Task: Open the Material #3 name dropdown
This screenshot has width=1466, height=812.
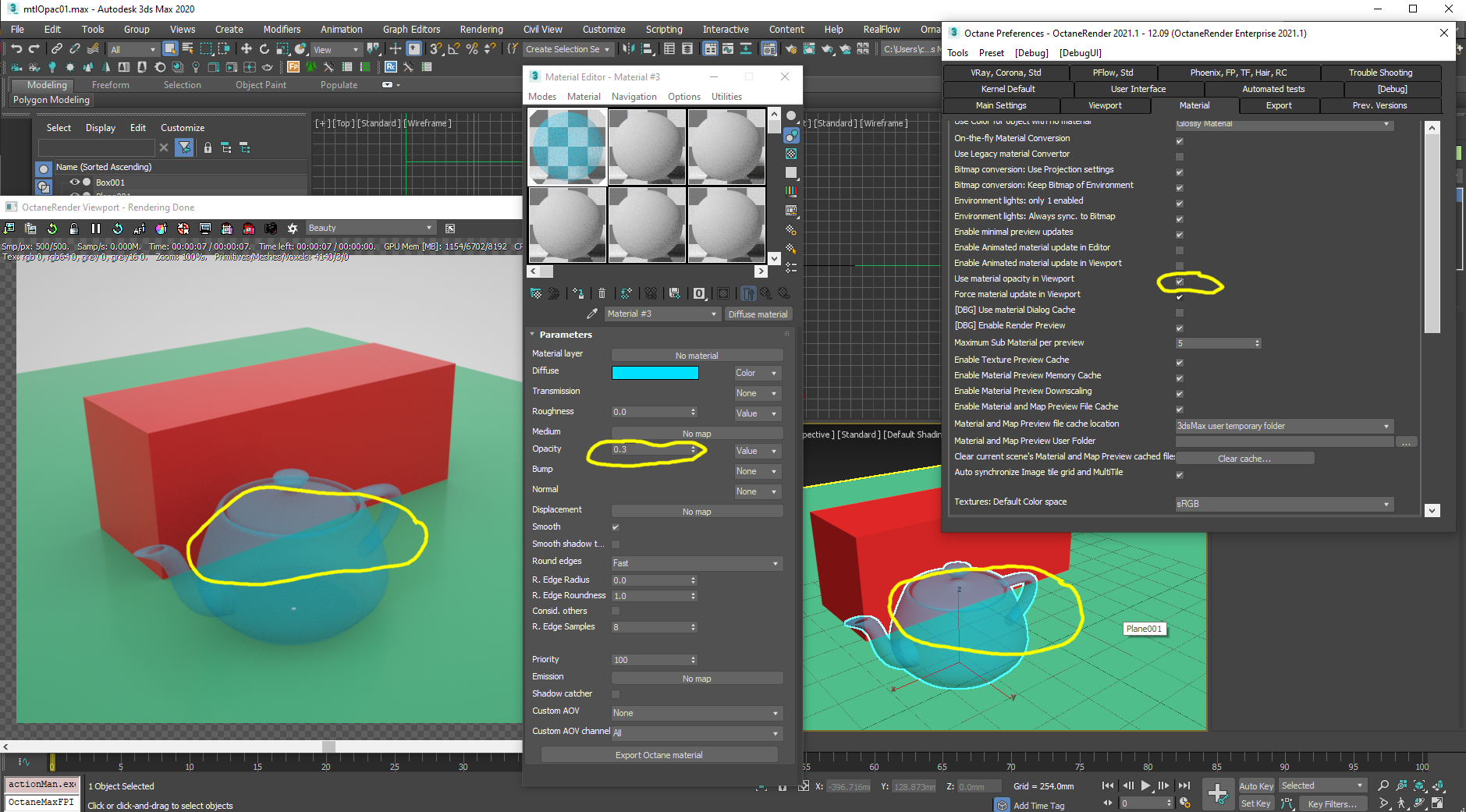Action: pyautogui.click(x=662, y=314)
